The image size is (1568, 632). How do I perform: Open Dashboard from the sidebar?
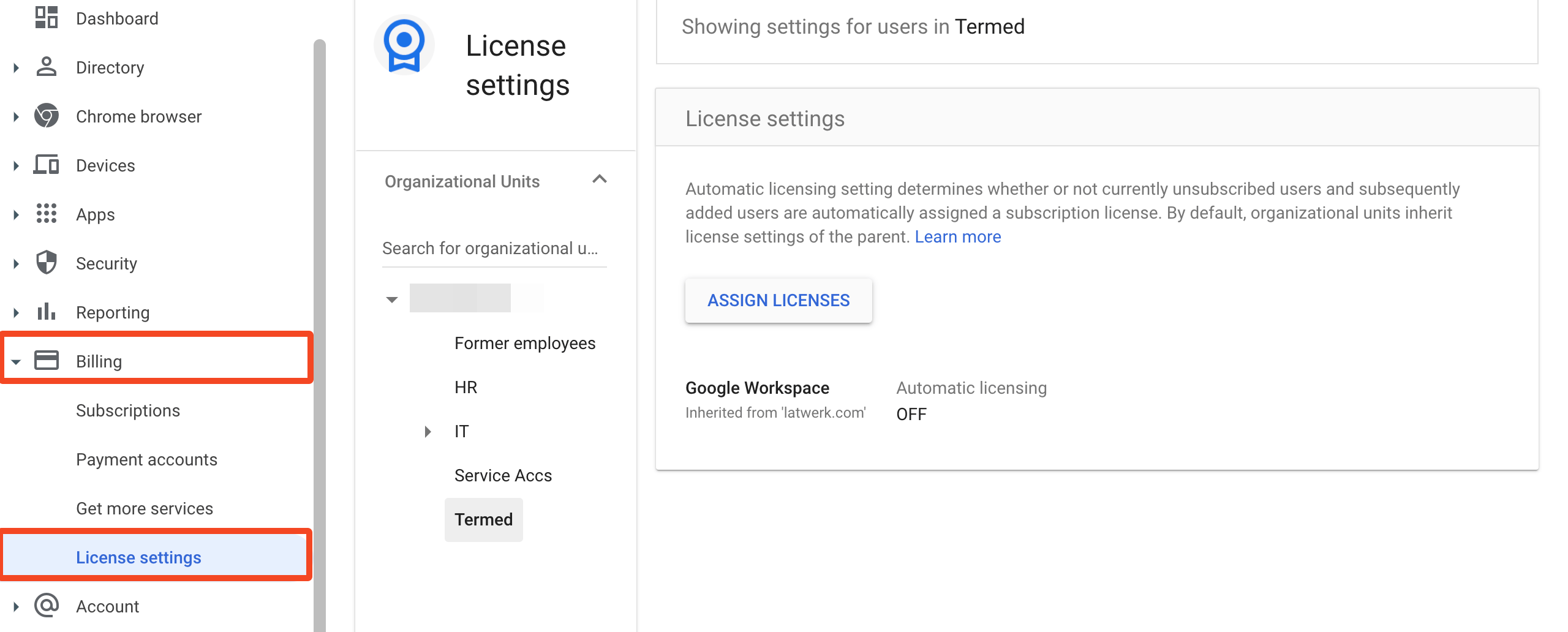point(117,18)
